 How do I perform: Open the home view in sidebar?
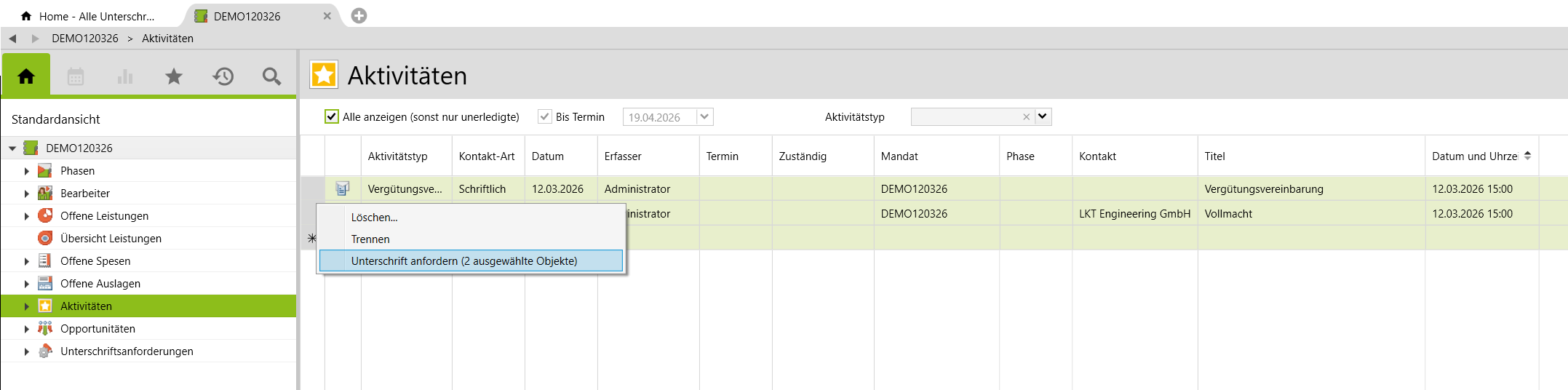click(x=26, y=76)
